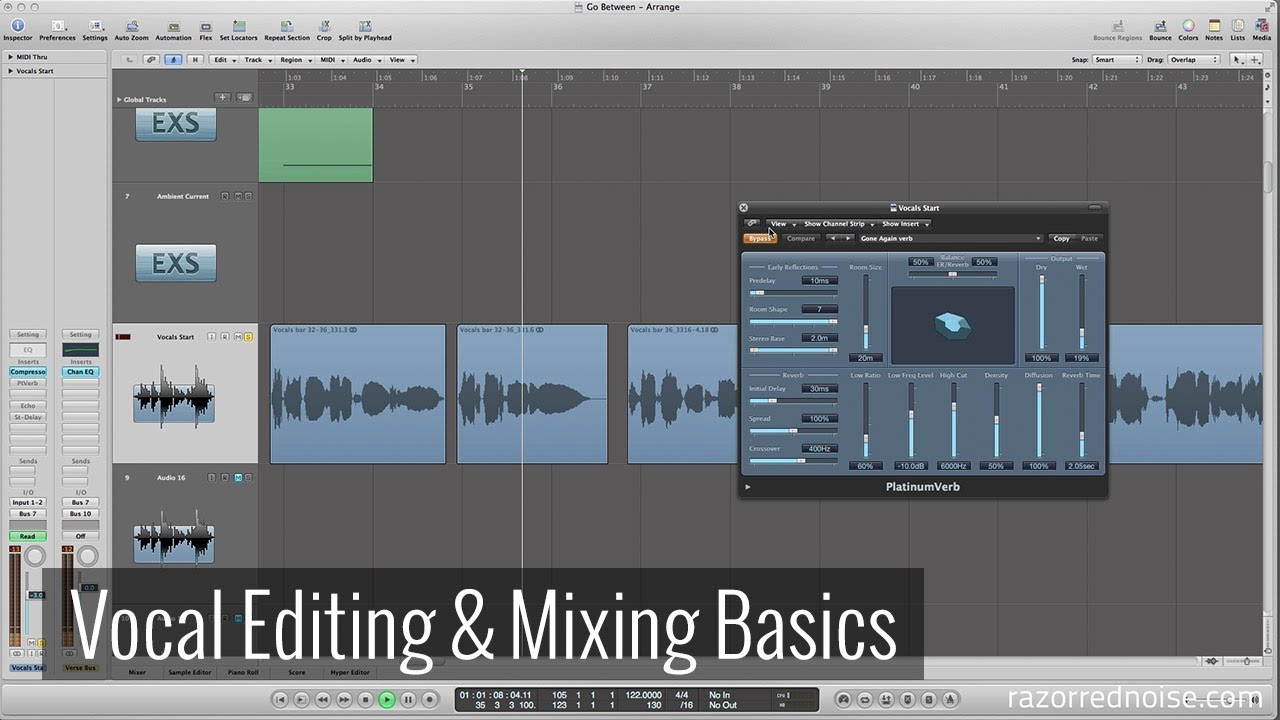Click the Crop tool icon
This screenshot has width=1280, height=720.
324,25
